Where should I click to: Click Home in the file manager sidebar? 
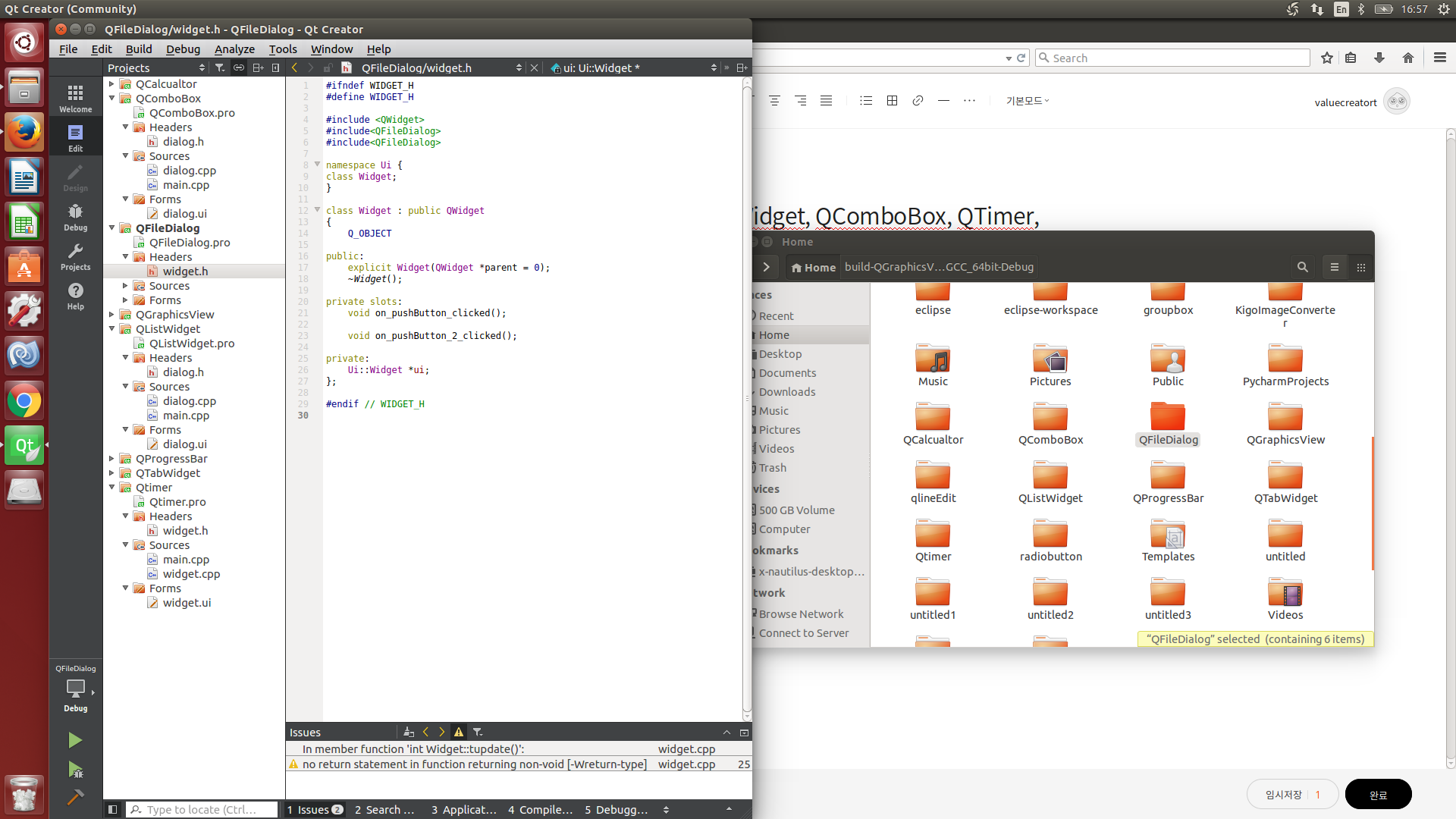click(x=773, y=334)
